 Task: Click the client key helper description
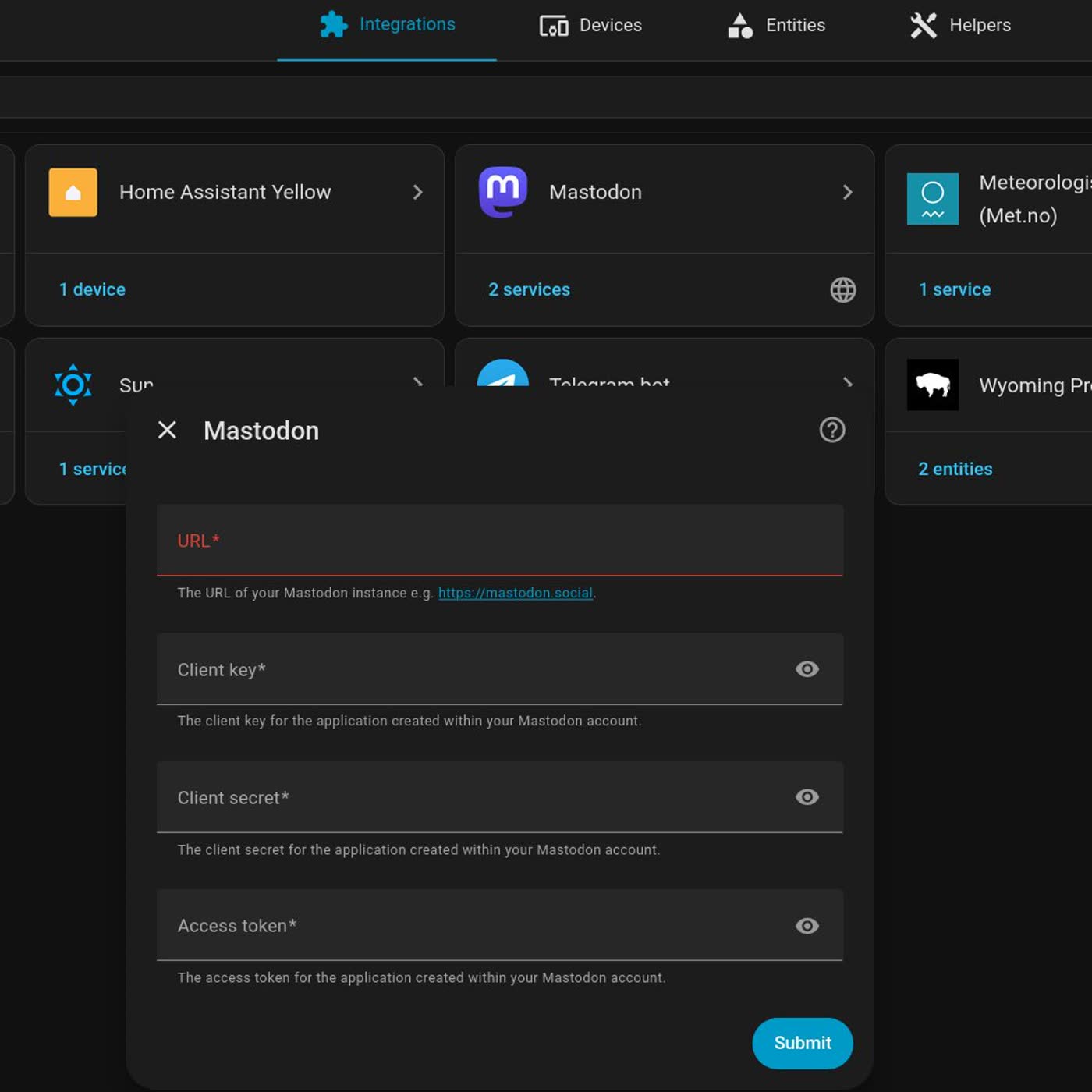coord(409,721)
